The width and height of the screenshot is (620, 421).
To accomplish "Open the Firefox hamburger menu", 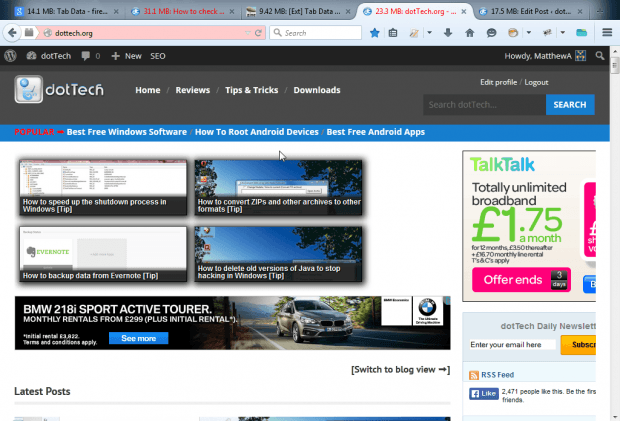I will click(607, 32).
